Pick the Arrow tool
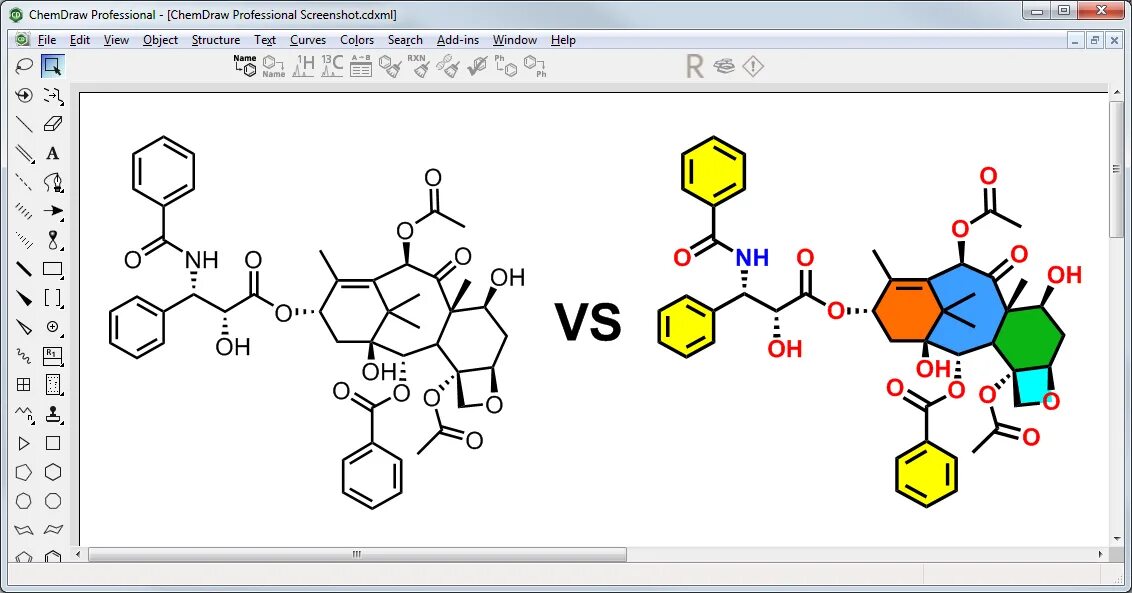This screenshot has width=1132, height=593. pos(52,211)
